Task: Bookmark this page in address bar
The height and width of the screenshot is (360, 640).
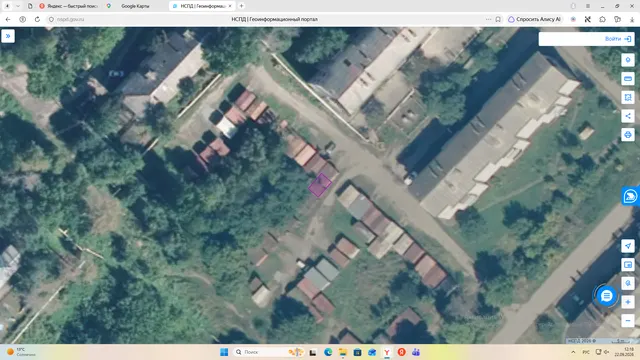Action: click(498, 19)
